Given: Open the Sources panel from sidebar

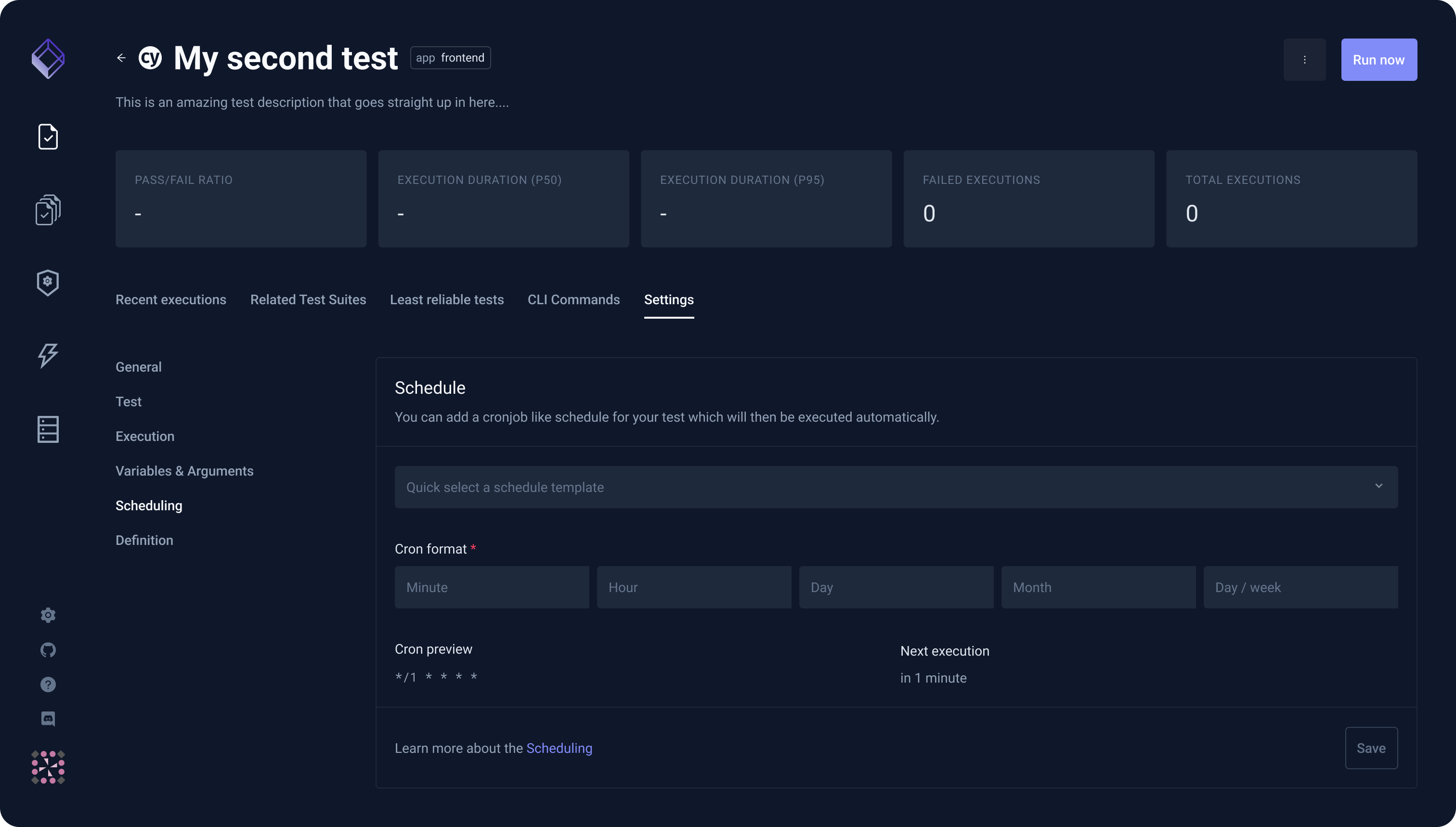Looking at the screenshot, I should point(48,429).
